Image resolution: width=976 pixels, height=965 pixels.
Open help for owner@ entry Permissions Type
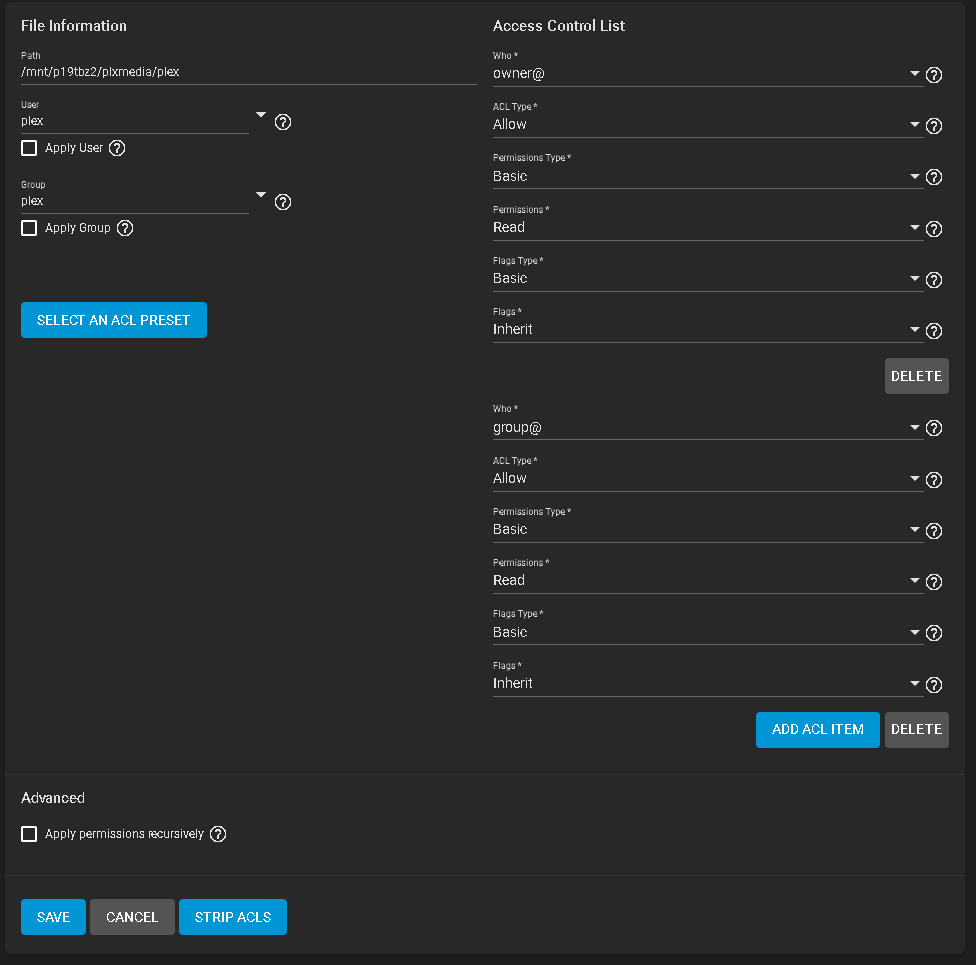(x=934, y=177)
